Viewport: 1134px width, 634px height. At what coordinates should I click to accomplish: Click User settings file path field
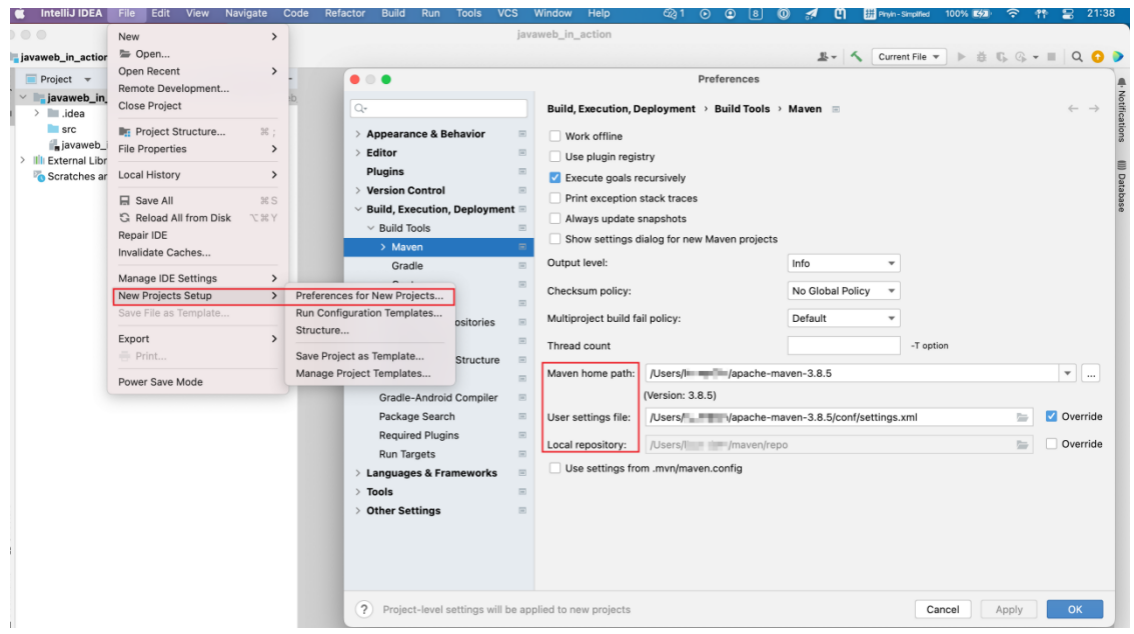point(838,417)
